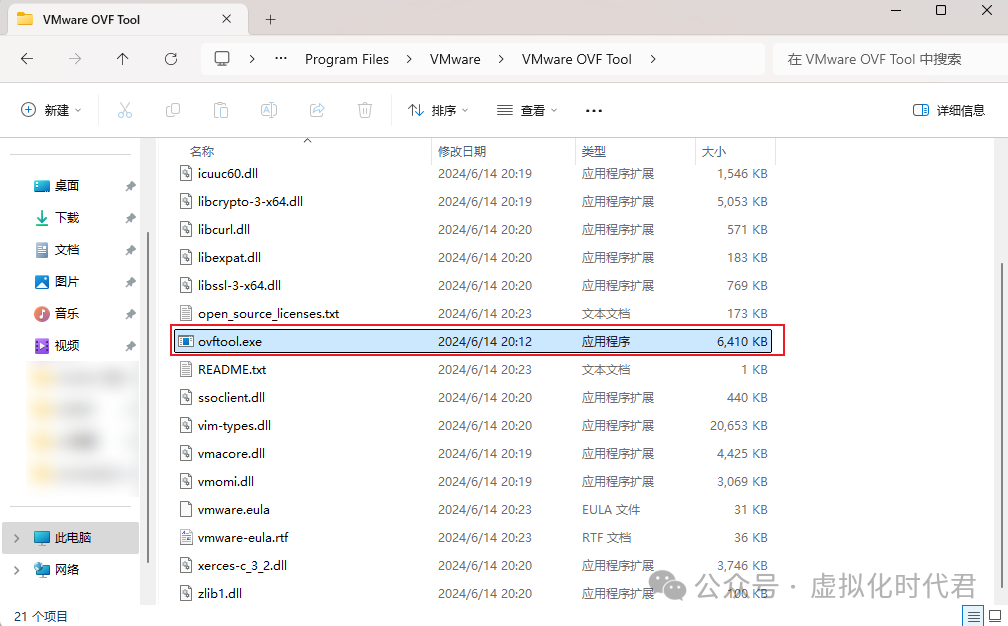Switch to details list view in status bar

coord(974,616)
